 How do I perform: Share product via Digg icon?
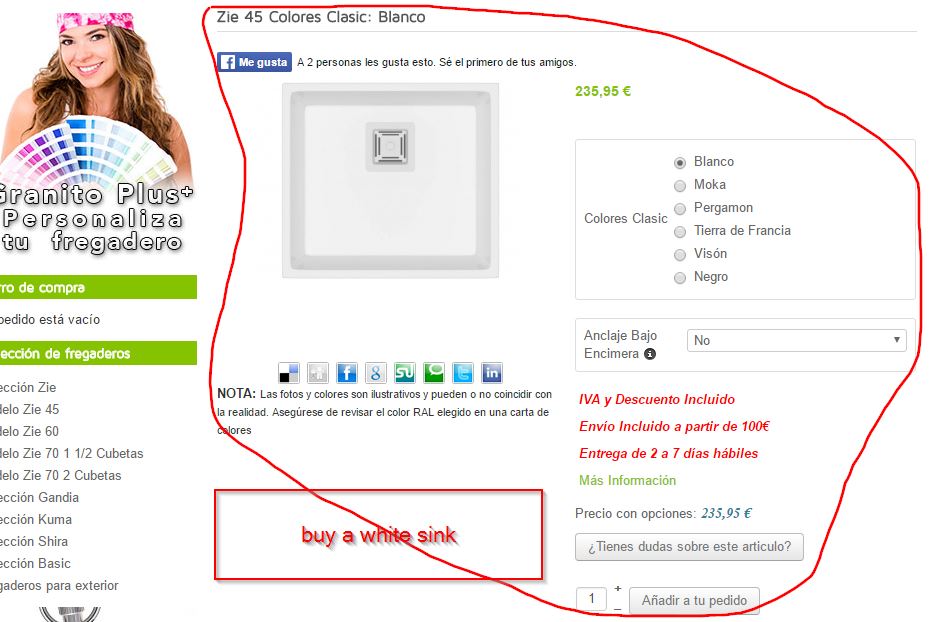tap(318, 373)
